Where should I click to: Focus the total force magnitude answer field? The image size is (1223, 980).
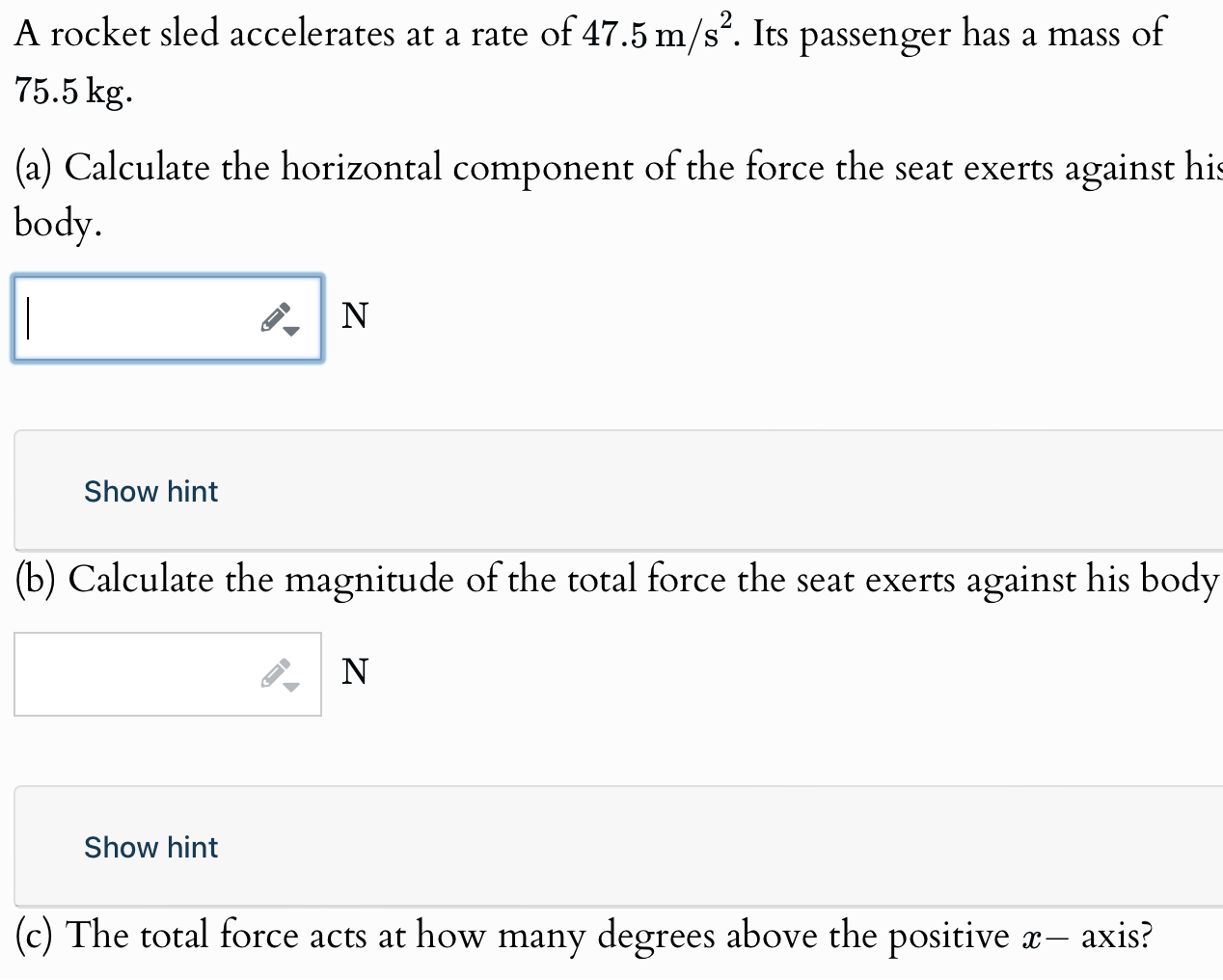[x=168, y=674]
